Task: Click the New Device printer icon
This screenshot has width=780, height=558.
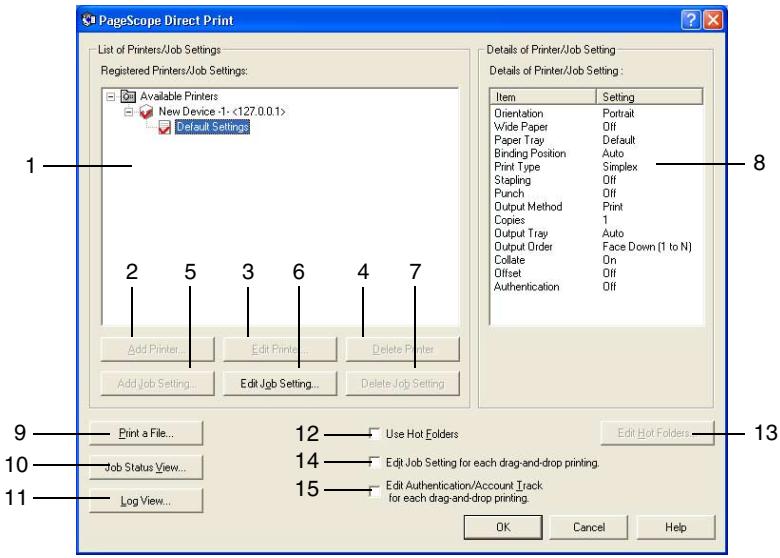Action: [146, 112]
